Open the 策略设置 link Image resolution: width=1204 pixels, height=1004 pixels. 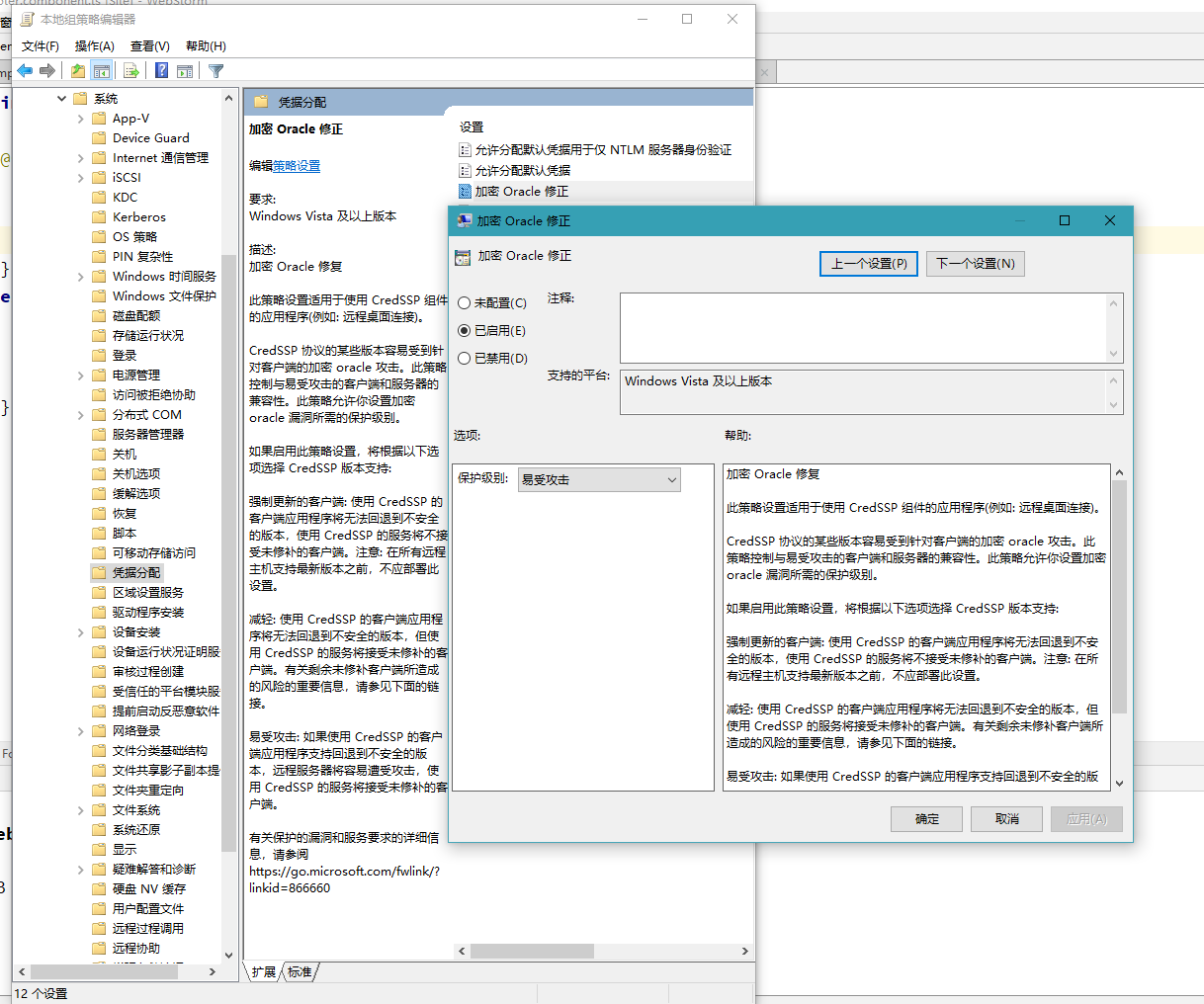tap(297, 166)
